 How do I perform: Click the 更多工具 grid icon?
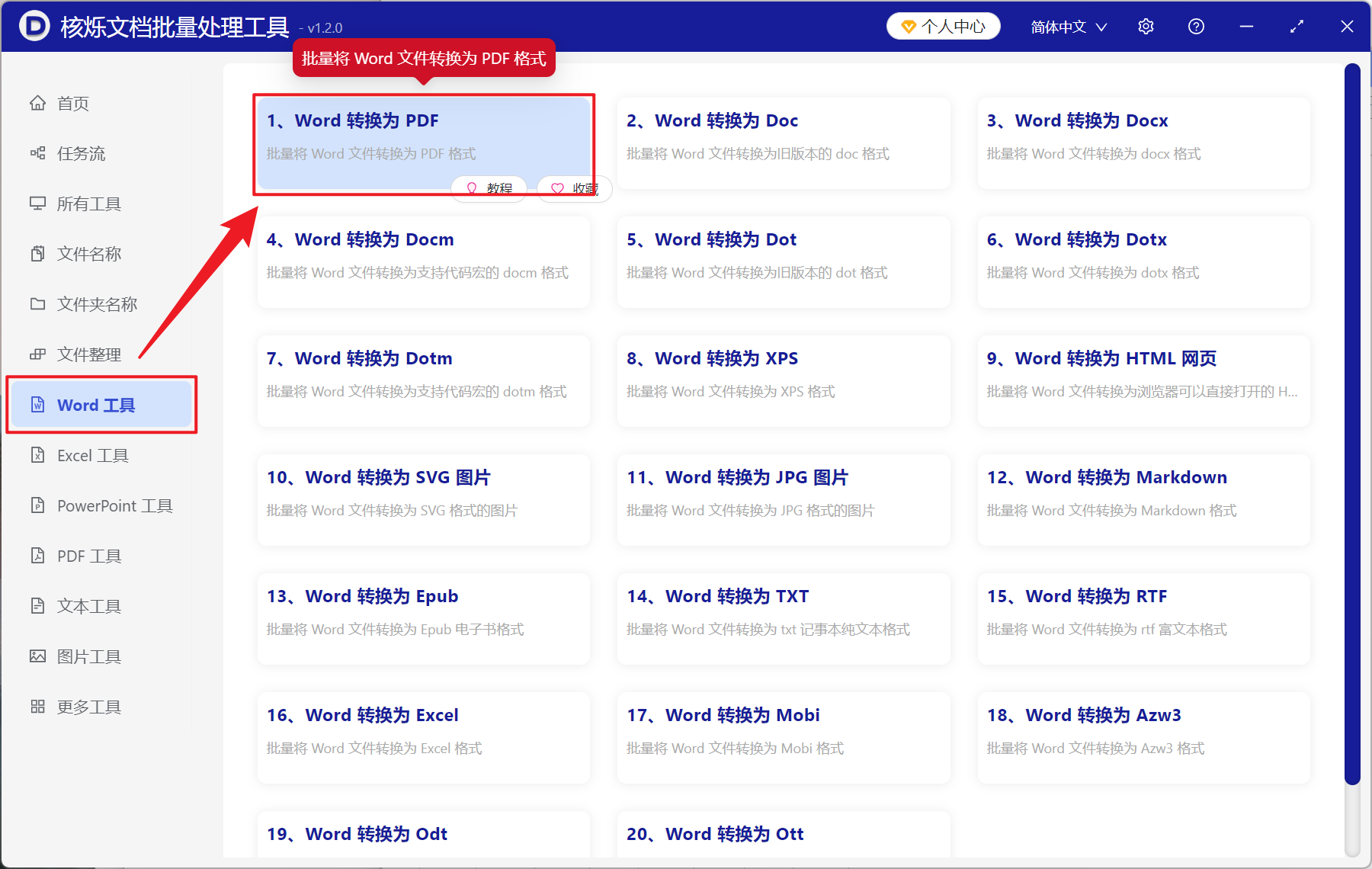(x=37, y=707)
